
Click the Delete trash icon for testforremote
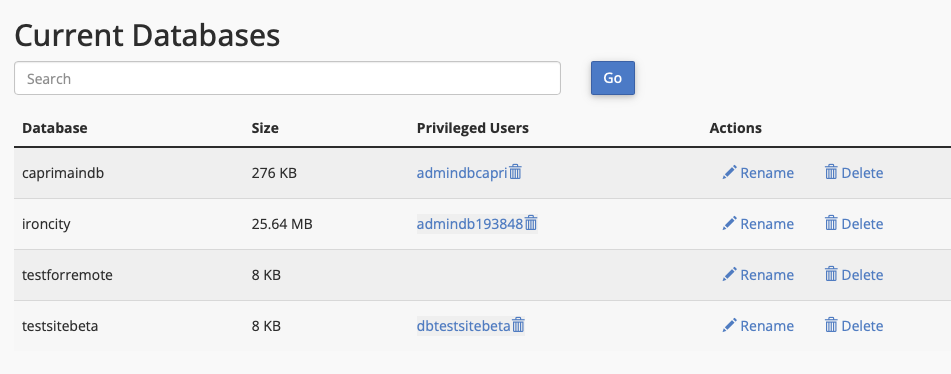tap(831, 275)
